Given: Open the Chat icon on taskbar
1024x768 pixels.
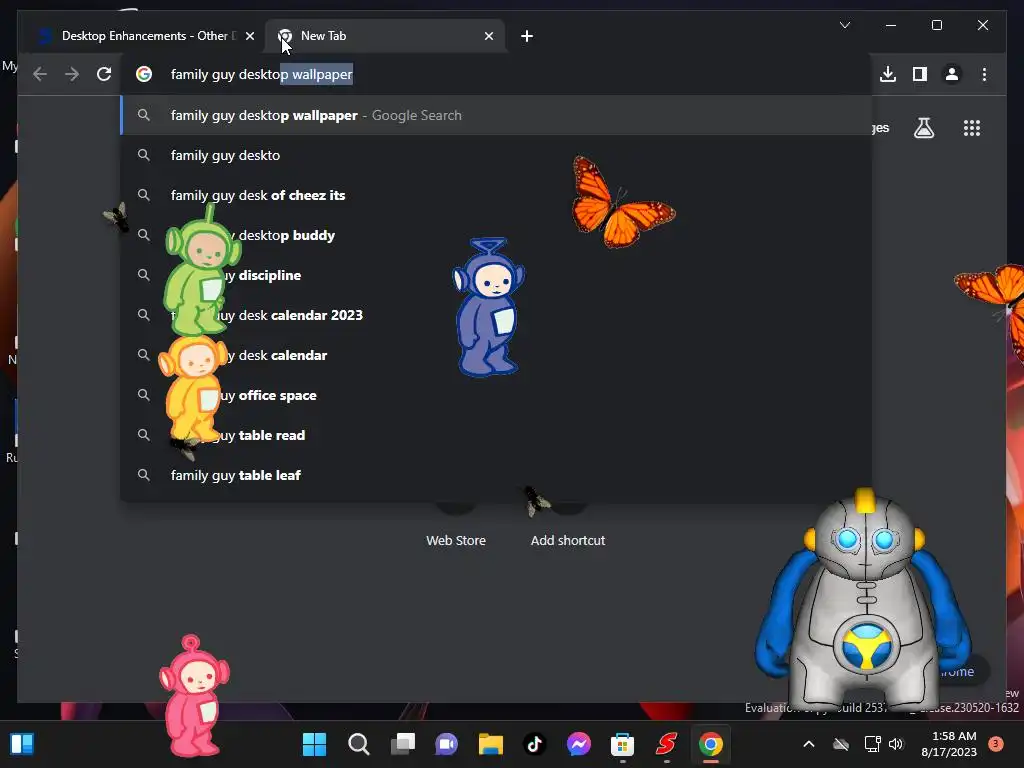Looking at the screenshot, I should click(447, 744).
